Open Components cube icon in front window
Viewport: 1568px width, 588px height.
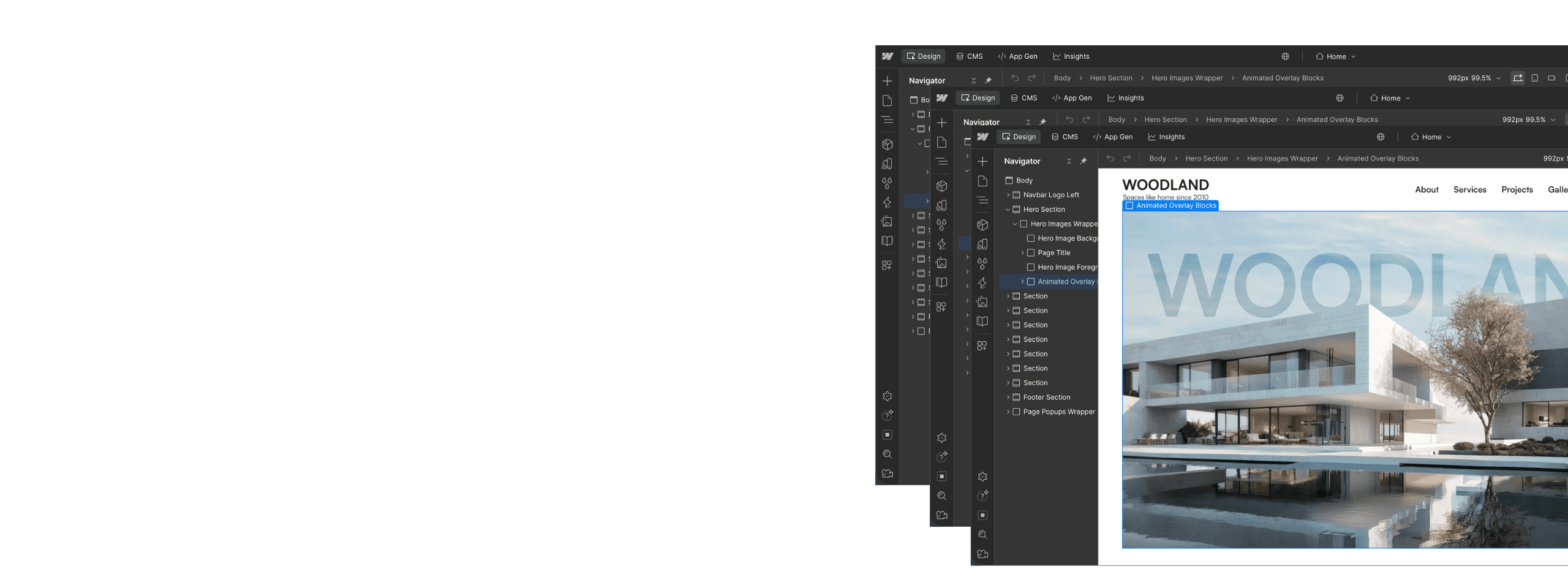pos(982,225)
